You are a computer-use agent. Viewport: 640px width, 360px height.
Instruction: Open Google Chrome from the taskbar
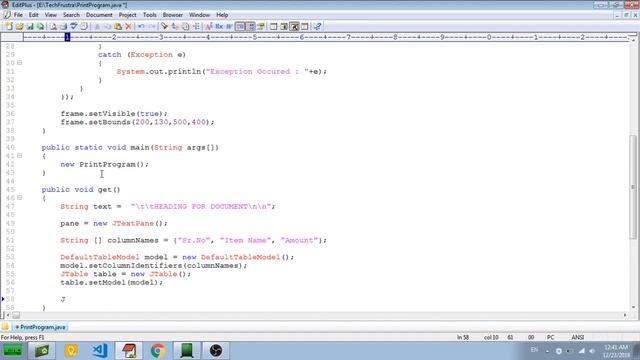[158, 351]
